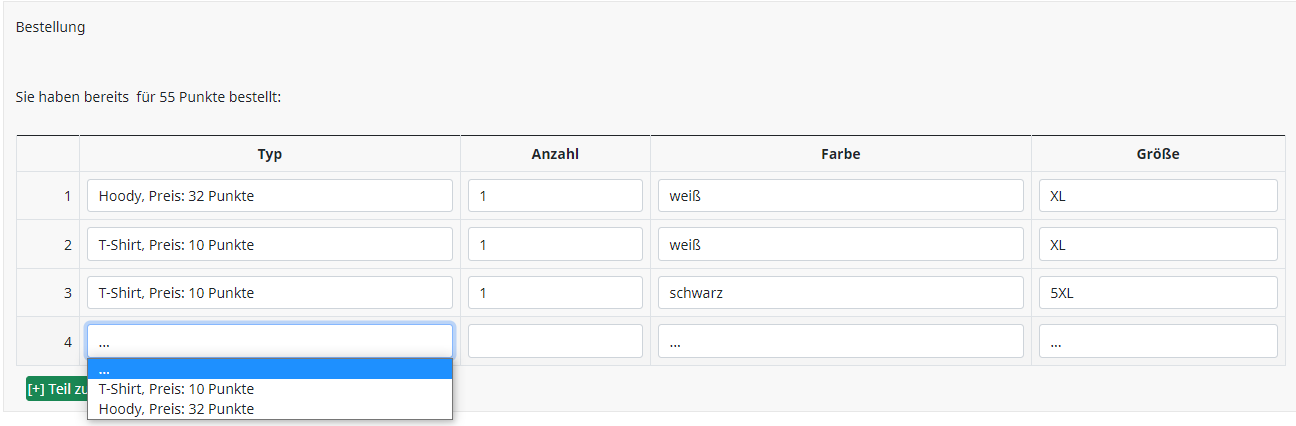Open the empty Farbe dropdown in row 4
Screen dimensions: 1296x426
[840, 341]
